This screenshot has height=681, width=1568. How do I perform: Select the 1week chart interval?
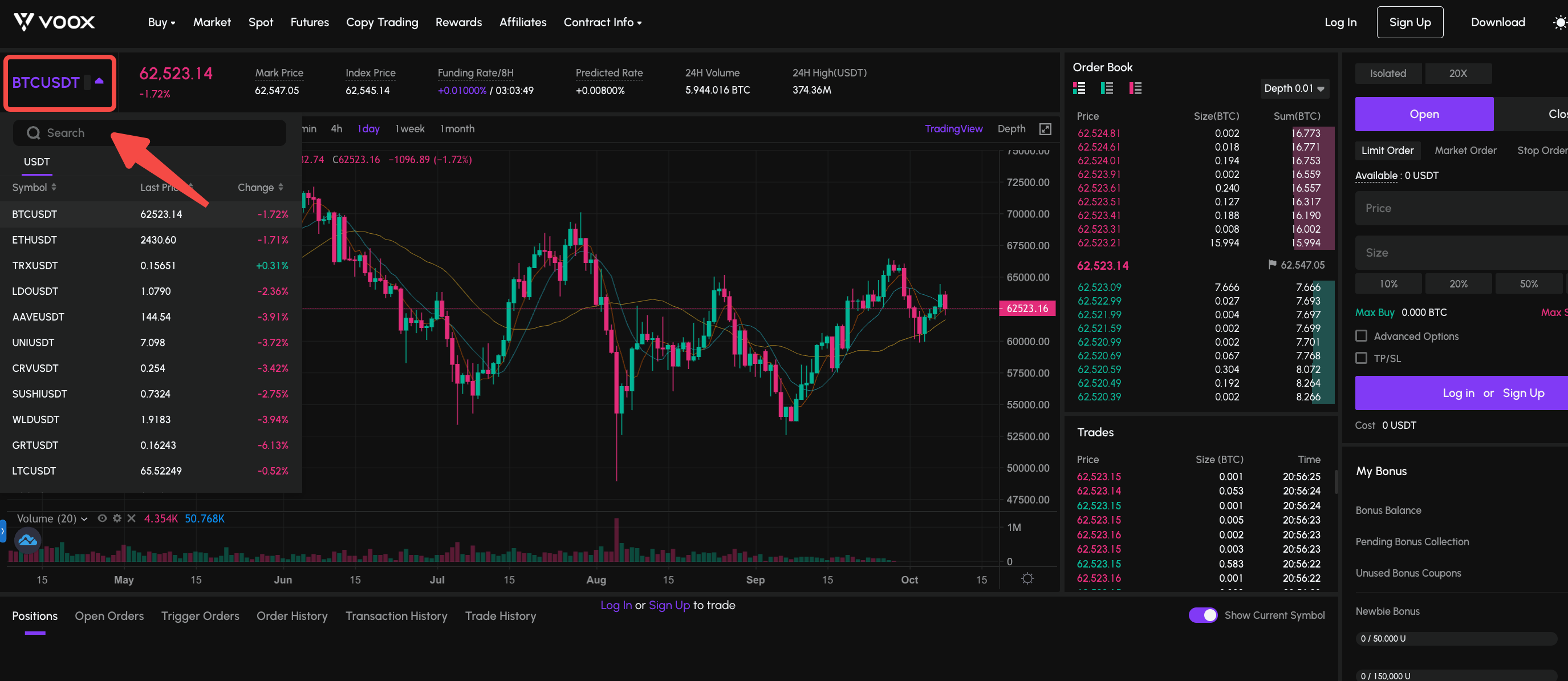click(x=409, y=128)
